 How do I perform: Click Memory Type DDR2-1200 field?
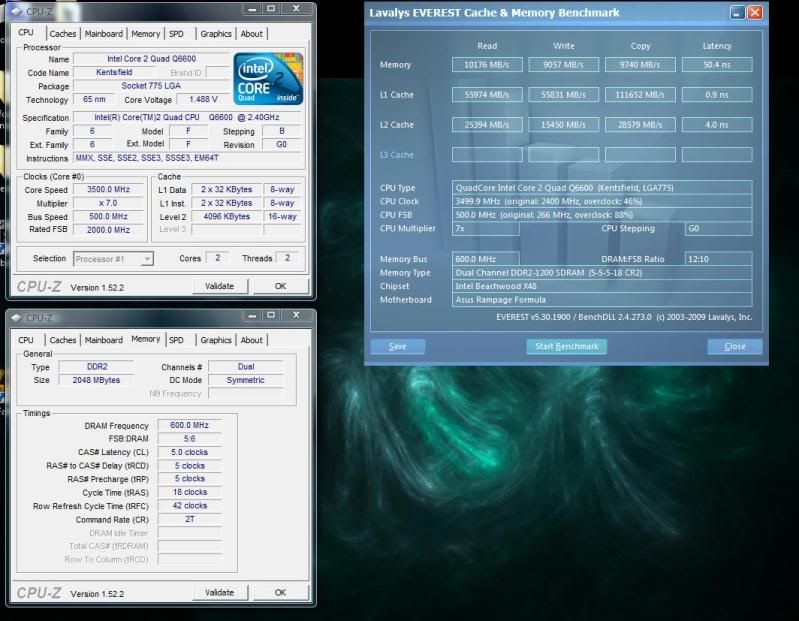click(602, 273)
